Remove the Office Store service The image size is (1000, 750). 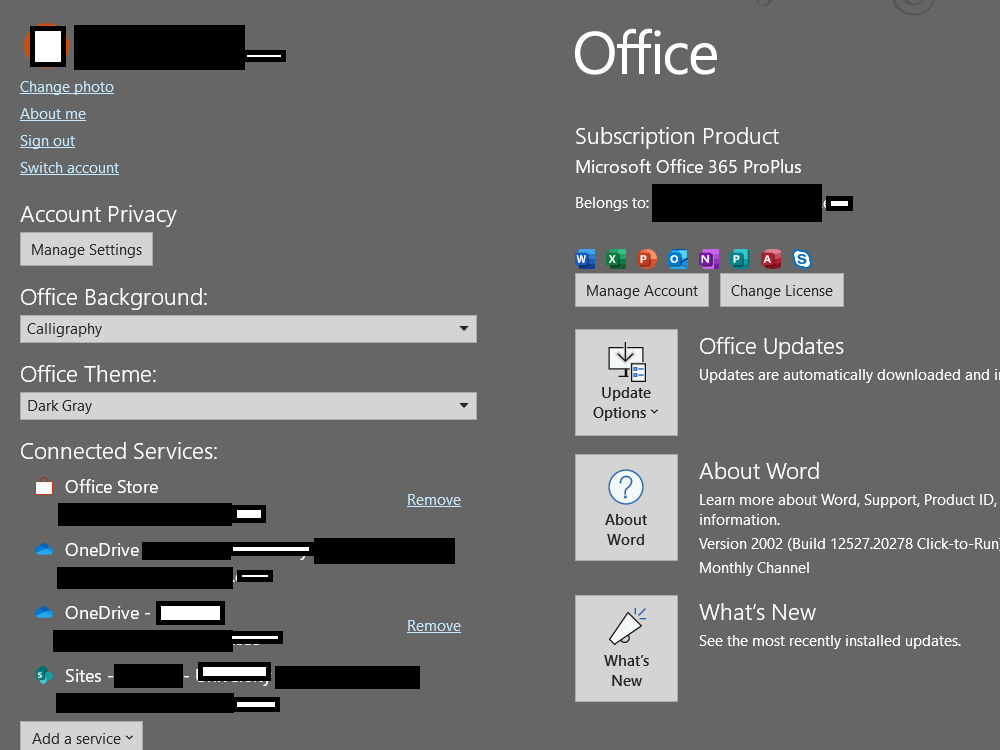pyautogui.click(x=434, y=499)
